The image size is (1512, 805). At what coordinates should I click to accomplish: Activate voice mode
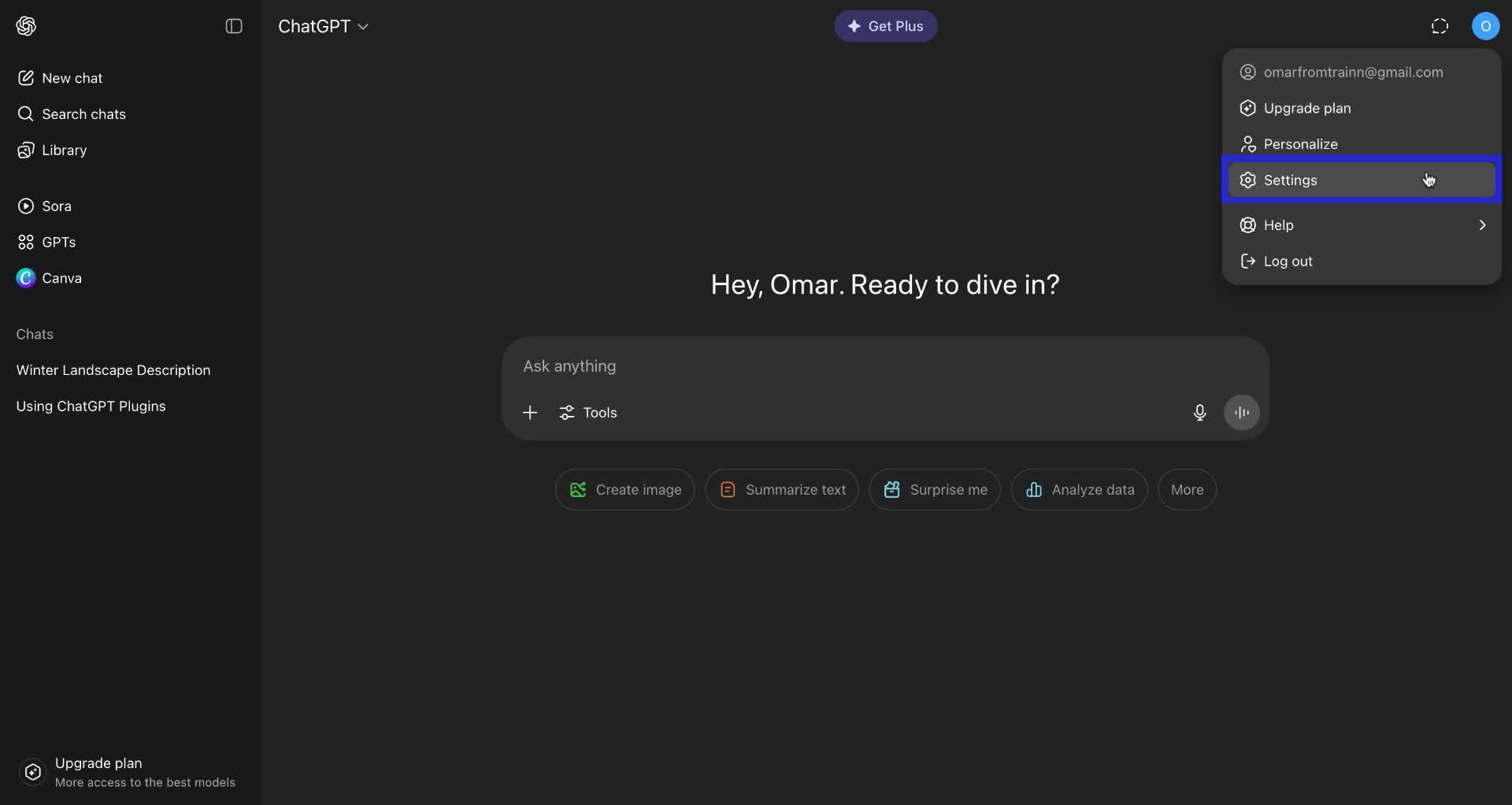[x=1242, y=412]
